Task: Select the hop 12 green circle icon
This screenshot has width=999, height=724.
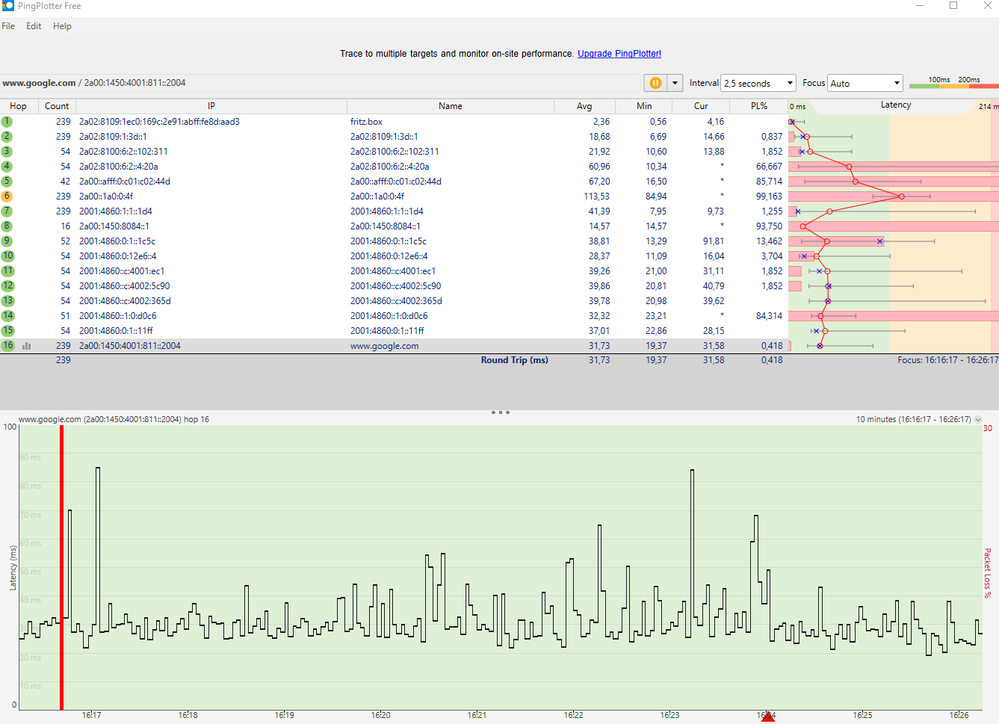Action: click(x=7, y=286)
